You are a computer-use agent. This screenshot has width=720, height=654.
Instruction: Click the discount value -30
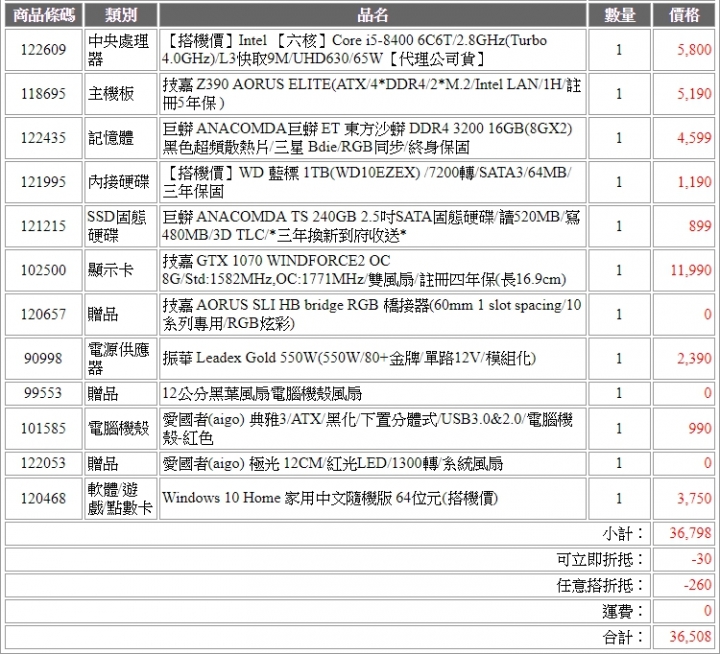tap(702, 559)
